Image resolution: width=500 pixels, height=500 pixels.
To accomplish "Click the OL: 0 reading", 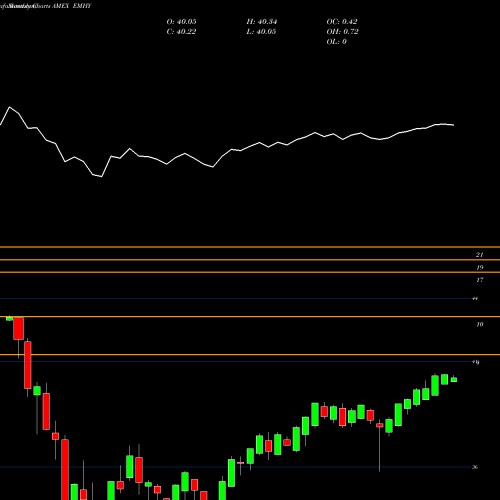I will pyautogui.click(x=337, y=42).
